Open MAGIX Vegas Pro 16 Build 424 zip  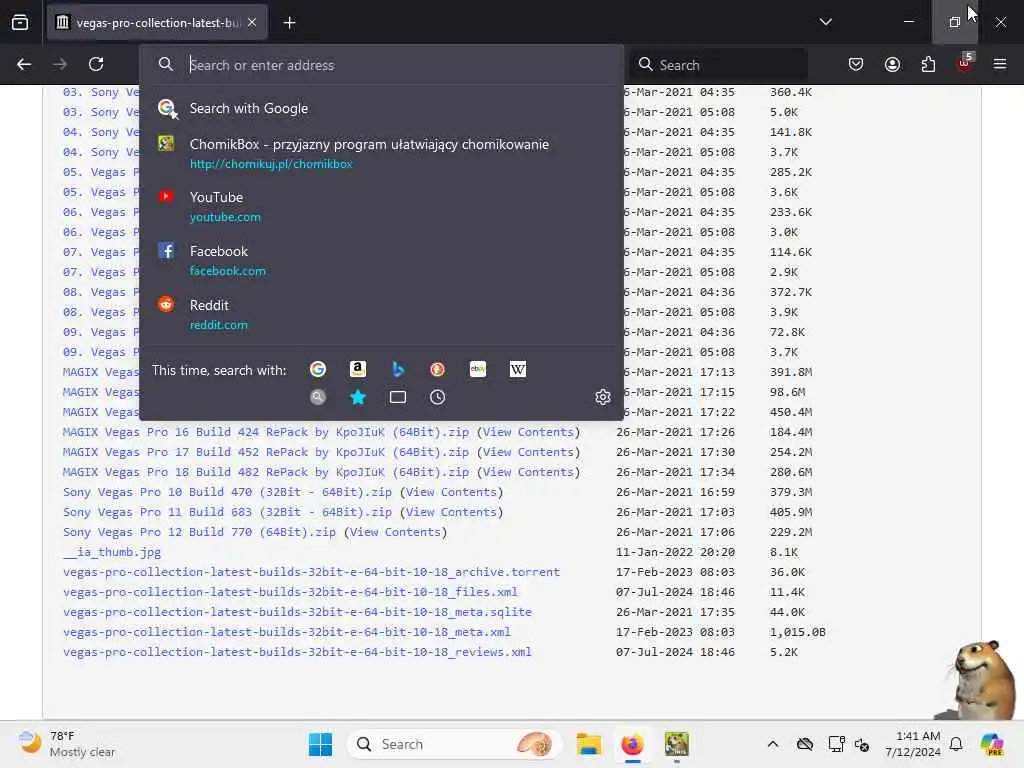[266, 432]
